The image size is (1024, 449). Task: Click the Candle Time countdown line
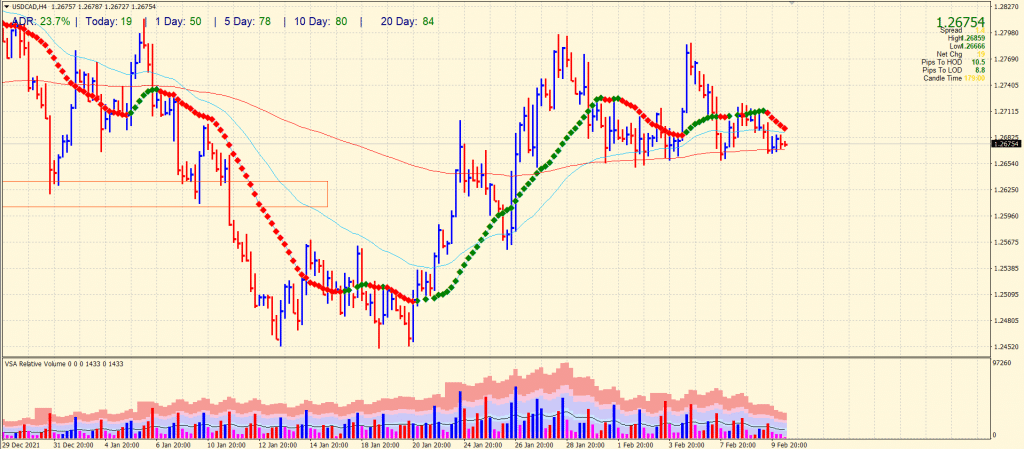[953, 78]
